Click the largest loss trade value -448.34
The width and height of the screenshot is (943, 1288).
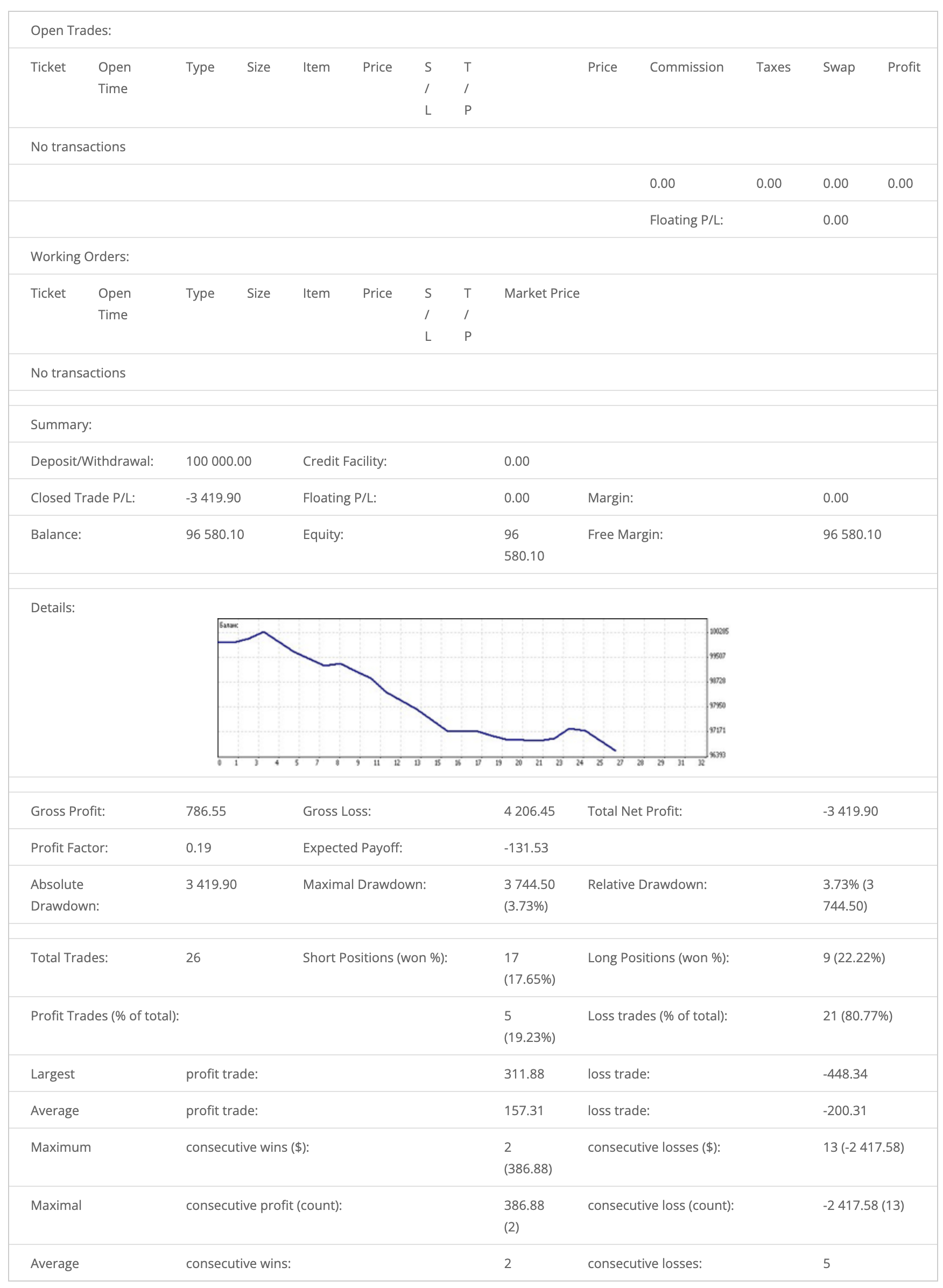pyautogui.click(x=845, y=1074)
